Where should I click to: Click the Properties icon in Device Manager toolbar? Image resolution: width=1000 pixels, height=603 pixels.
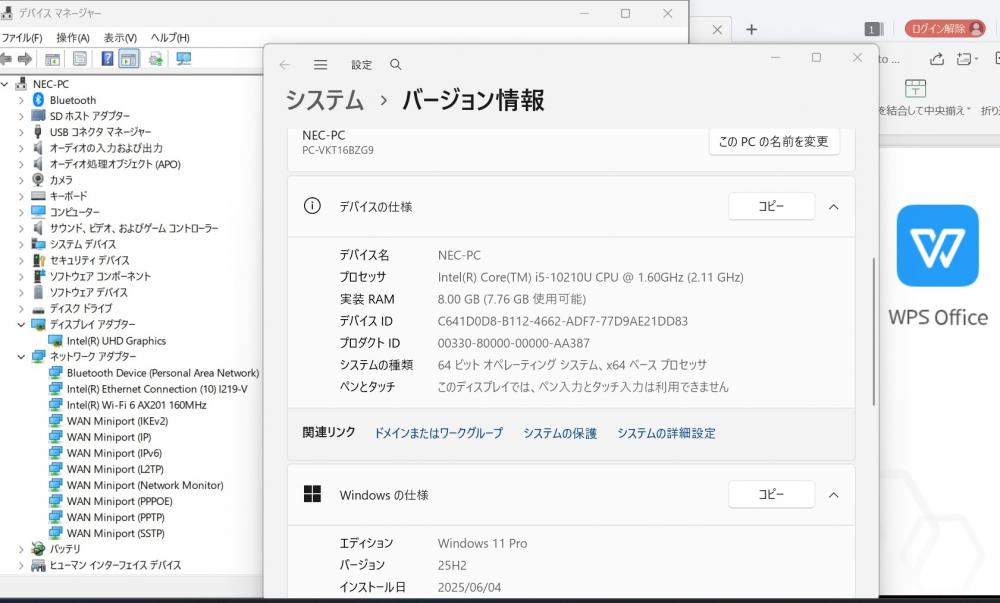(80, 59)
